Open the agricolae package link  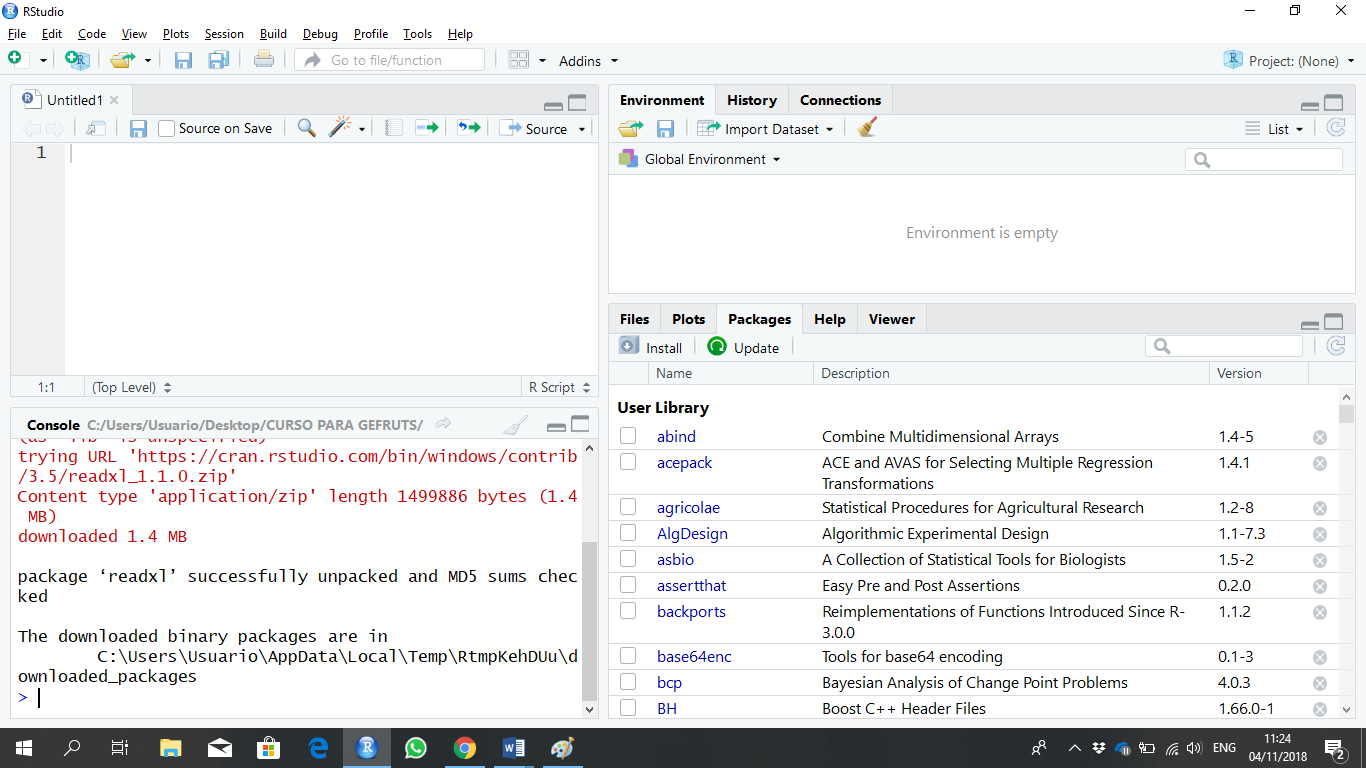click(688, 508)
